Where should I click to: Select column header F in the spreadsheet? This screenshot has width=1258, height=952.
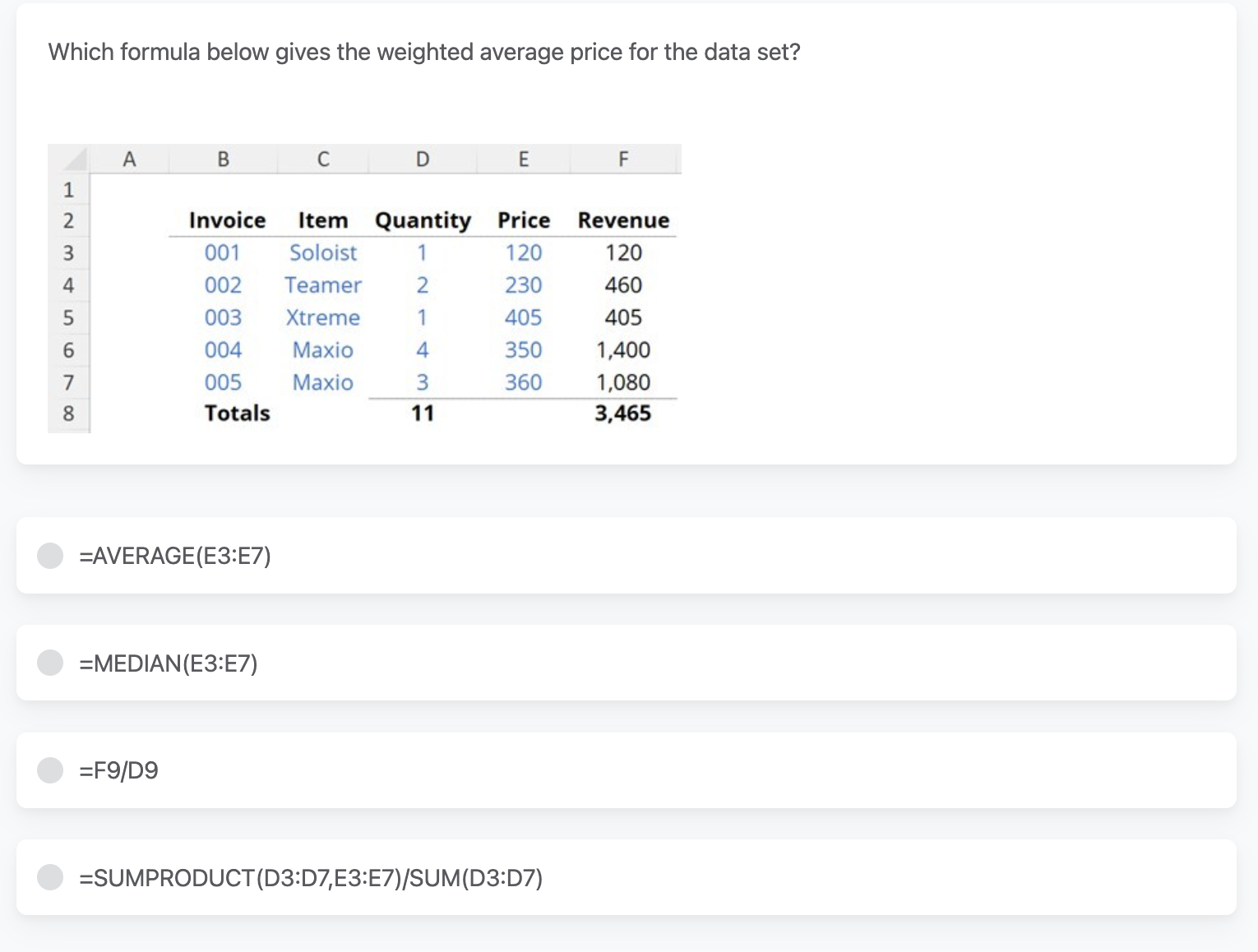click(x=623, y=159)
